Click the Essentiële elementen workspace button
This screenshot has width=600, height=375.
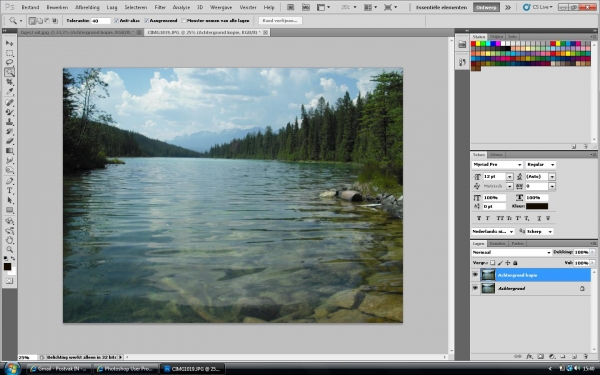click(441, 7)
